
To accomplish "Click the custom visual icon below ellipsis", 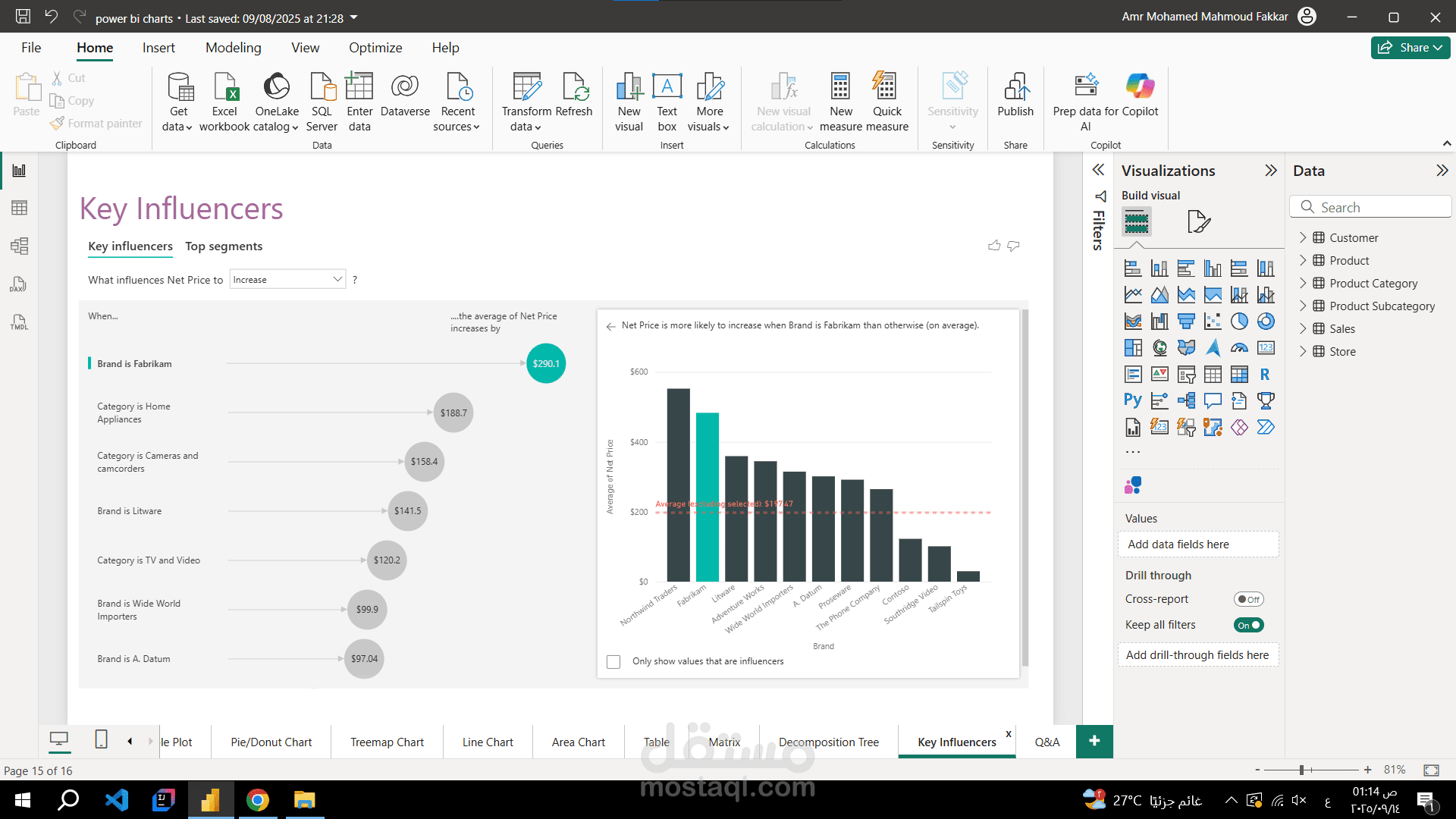I will coord(1133,485).
